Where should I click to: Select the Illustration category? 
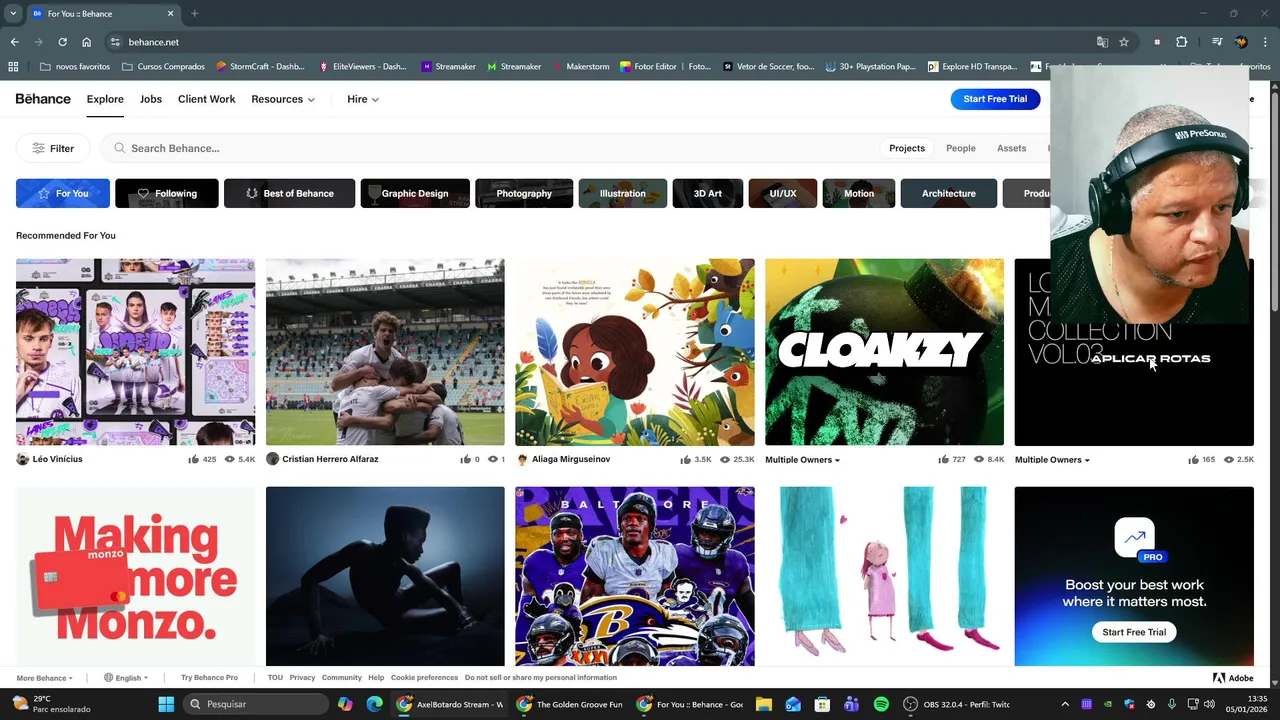click(623, 193)
